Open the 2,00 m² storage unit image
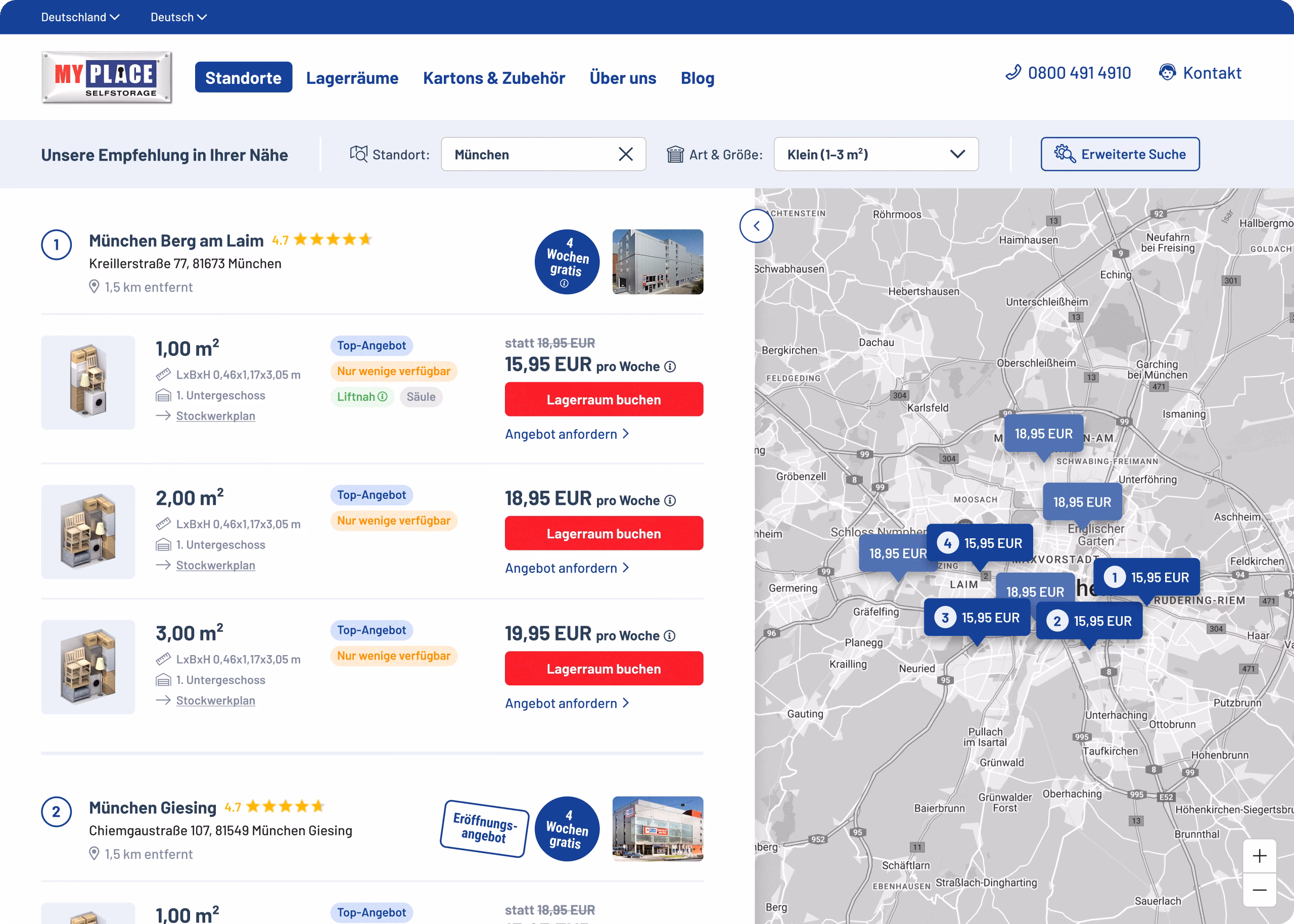The height and width of the screenshot is (924, 1294). tap(88, 532)
